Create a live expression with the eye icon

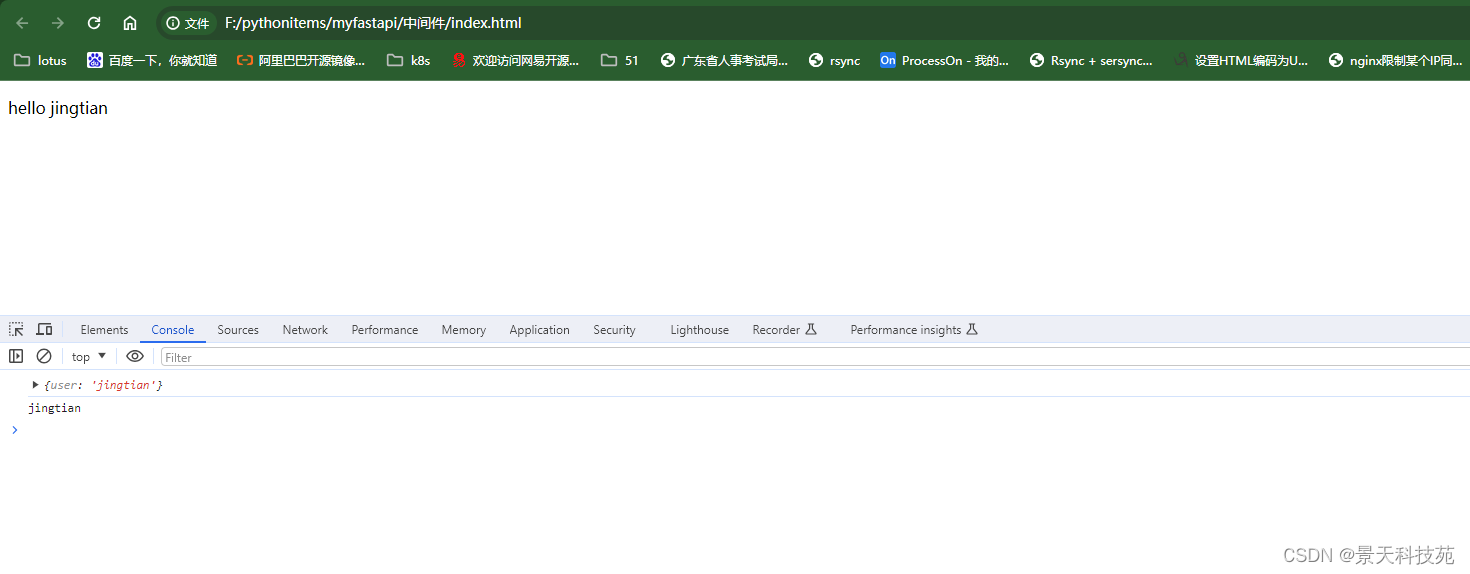click(x=135, y=356)
